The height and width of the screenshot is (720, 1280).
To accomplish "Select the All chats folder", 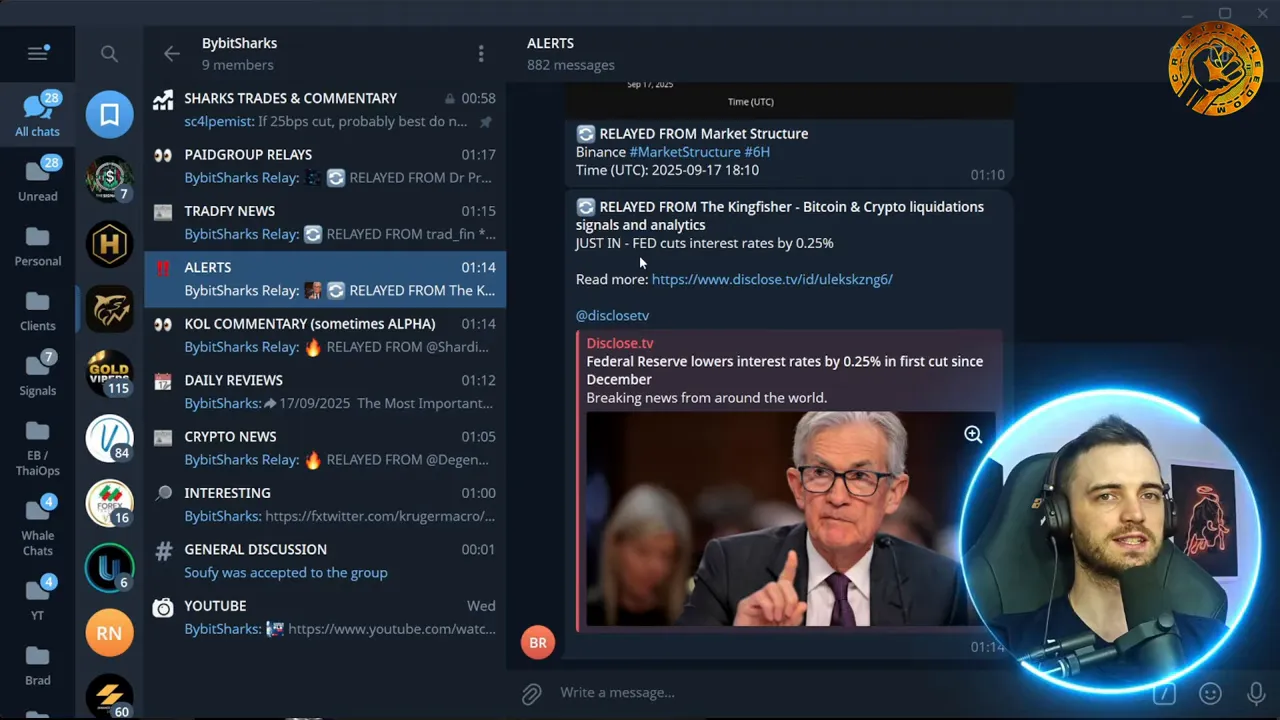I will click(38, 113).
